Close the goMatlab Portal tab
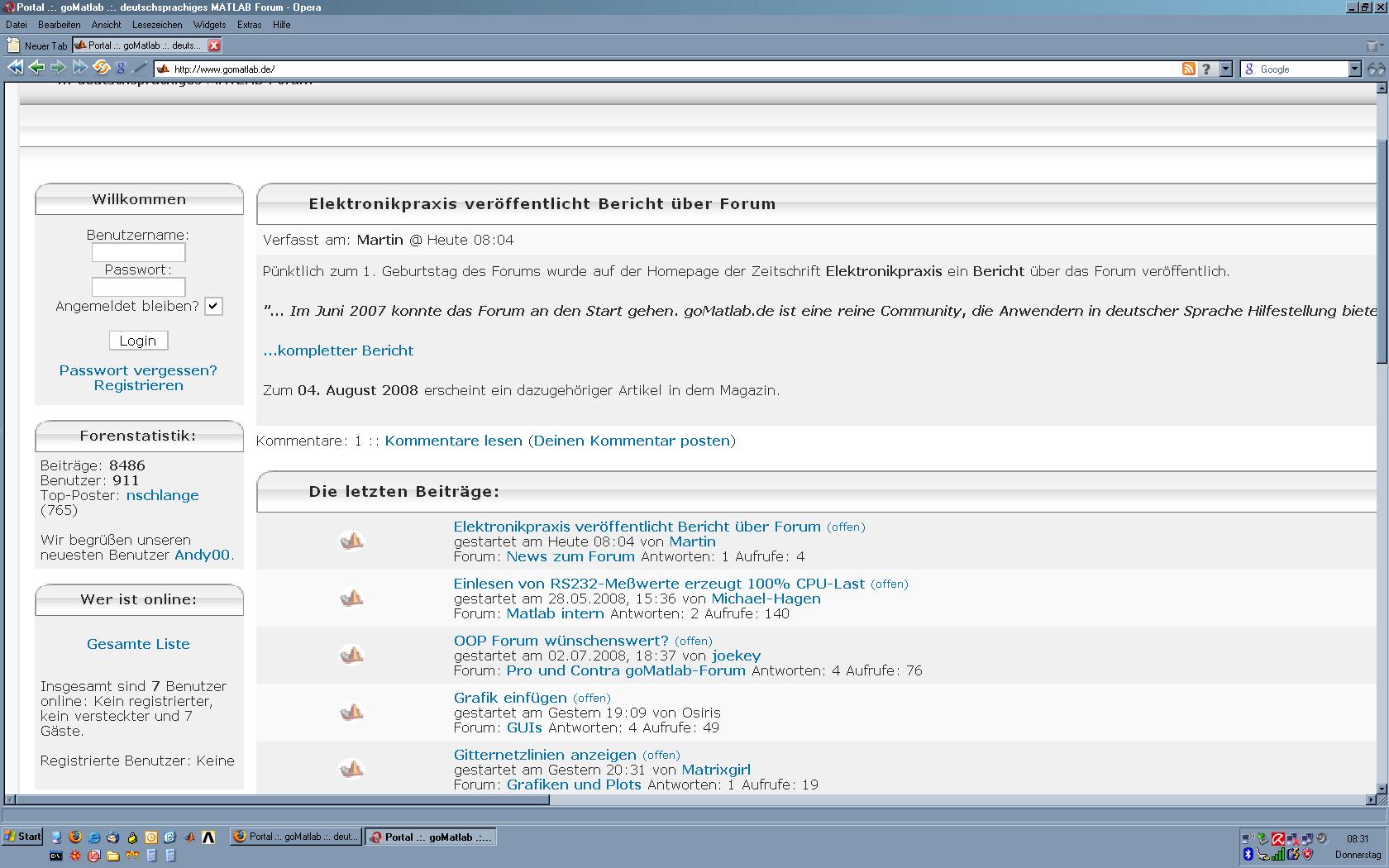The image size is (1389, 868). [213, 45]
